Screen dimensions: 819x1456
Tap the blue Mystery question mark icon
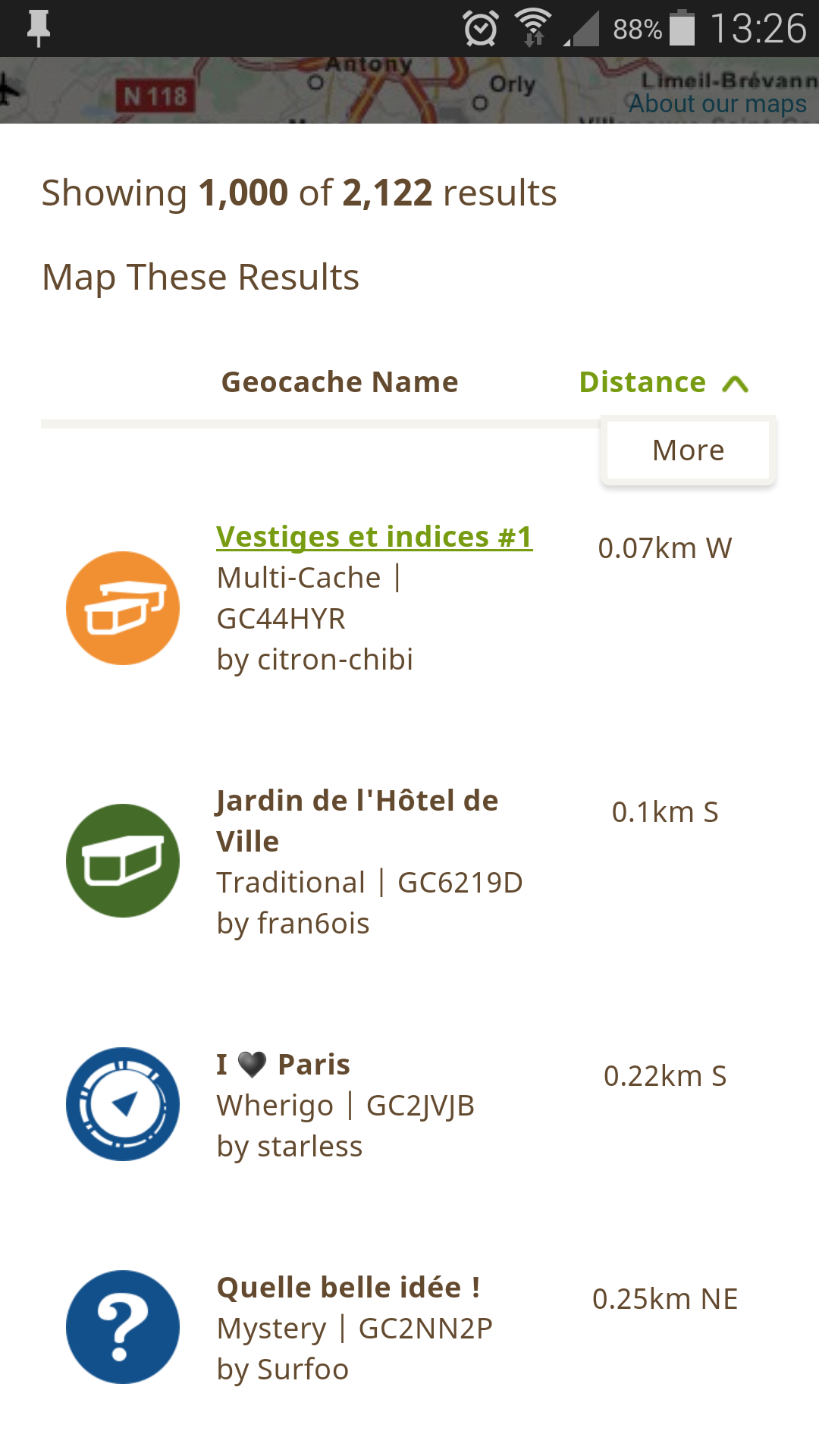123,1327
